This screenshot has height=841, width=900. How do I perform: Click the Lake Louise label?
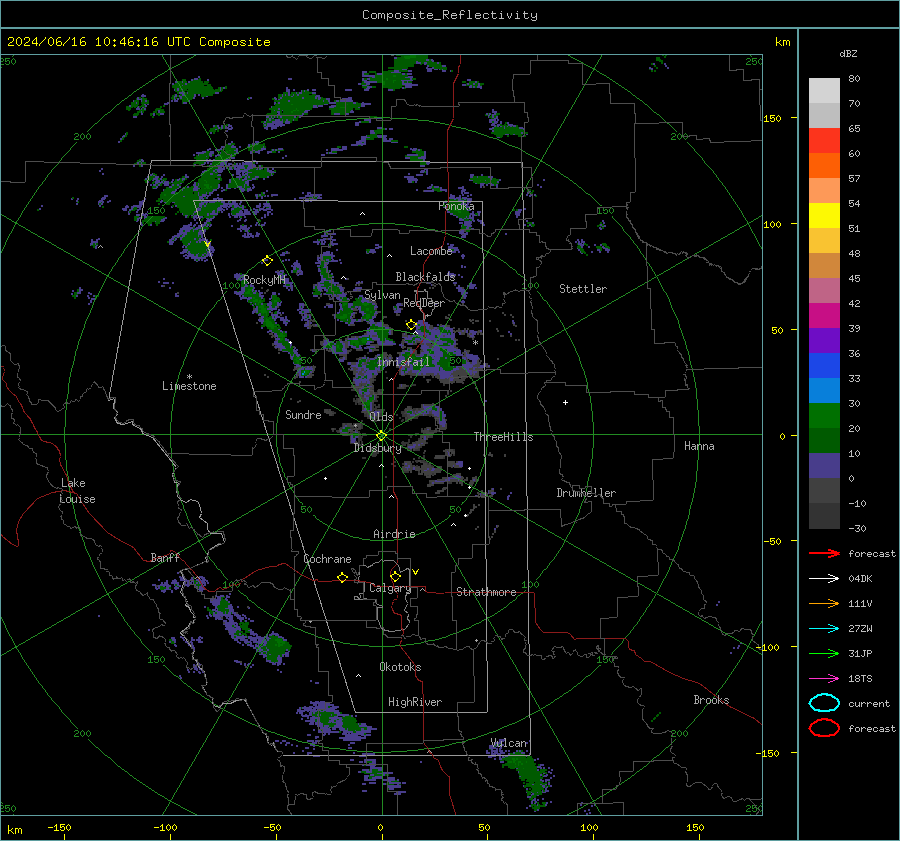[77, 491]
